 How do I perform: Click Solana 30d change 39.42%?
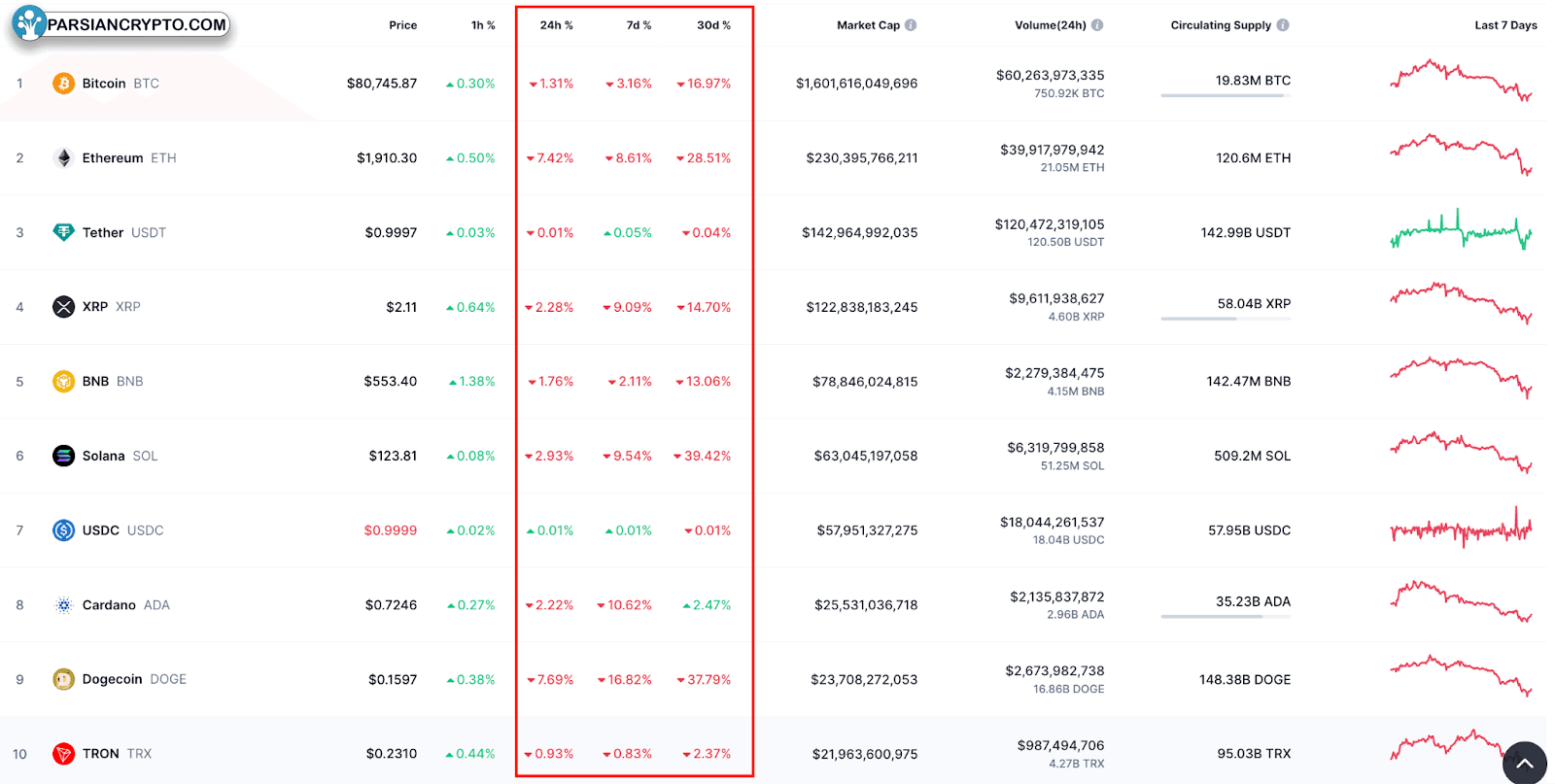tap(703, 456)
